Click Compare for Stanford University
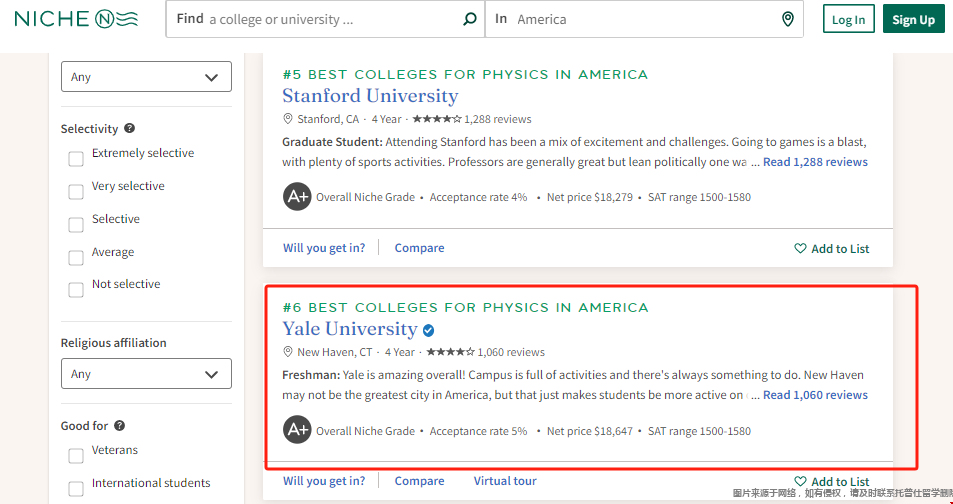The image size is (953, 504). tap(419, 248)
